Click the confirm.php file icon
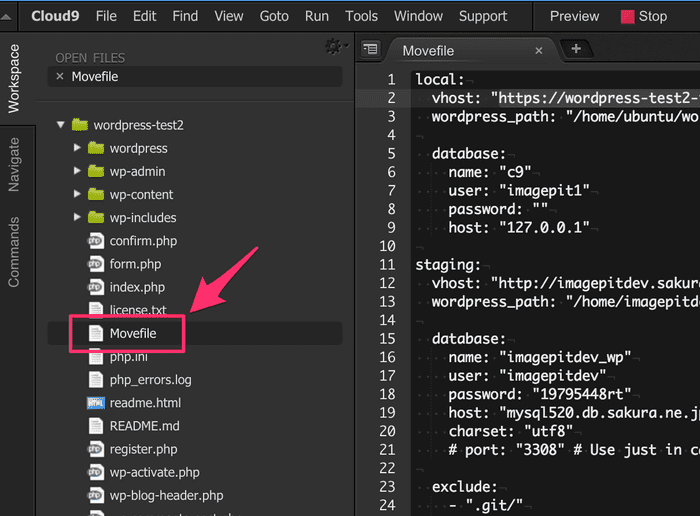700x516 pixels. 96,241
